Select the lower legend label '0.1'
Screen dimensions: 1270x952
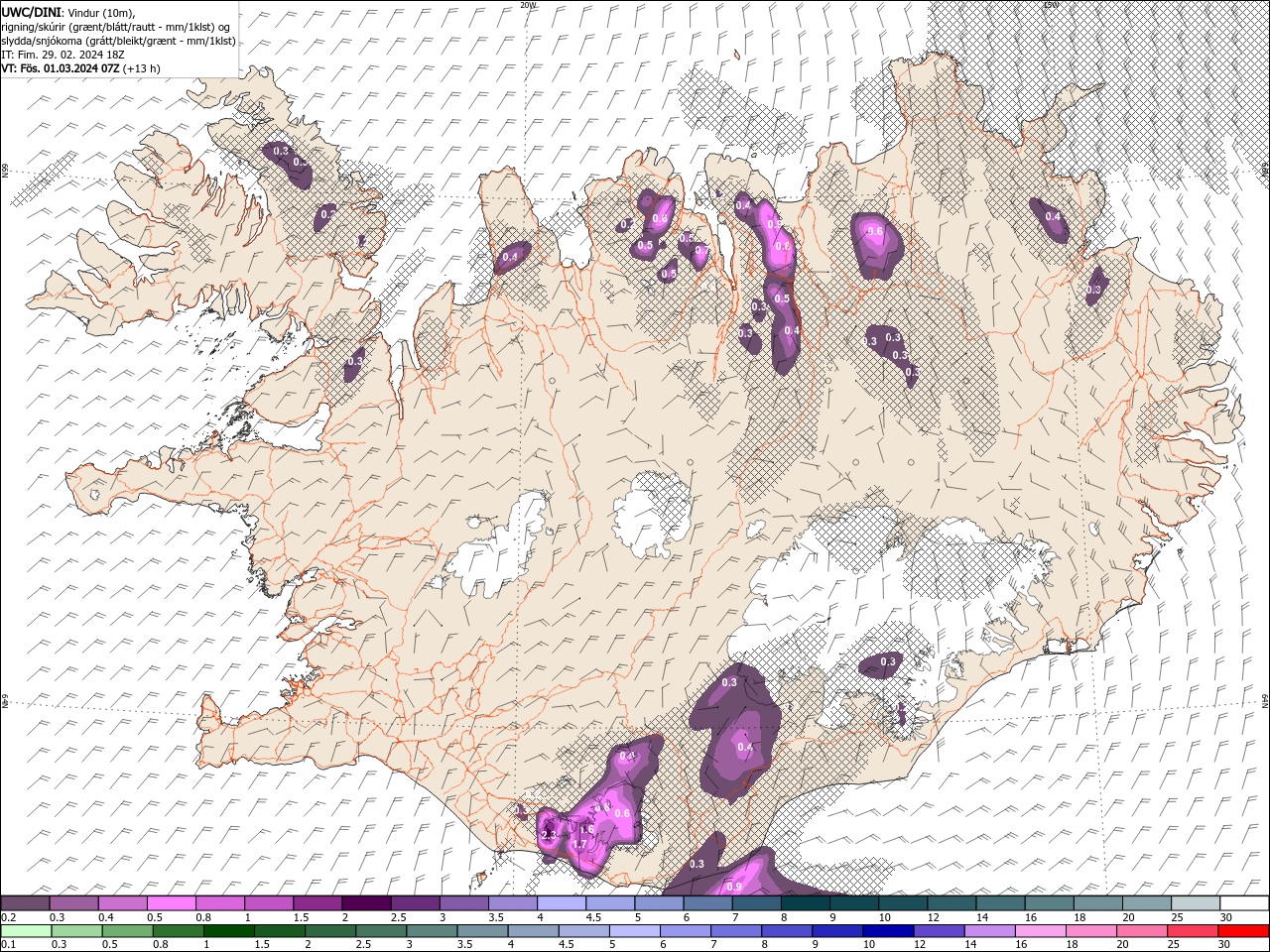(x=8, y=945)
